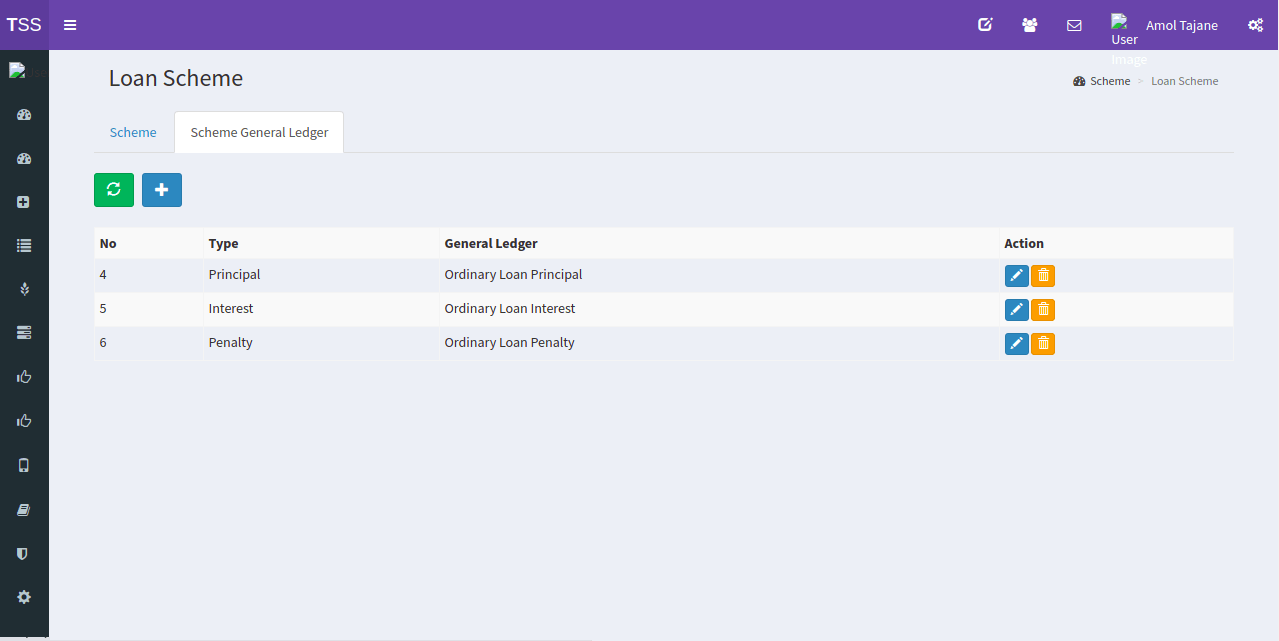Open the users group icon in header
Image resolution: width=1279 pixels, height=641 pixels.
[1029, 25]
